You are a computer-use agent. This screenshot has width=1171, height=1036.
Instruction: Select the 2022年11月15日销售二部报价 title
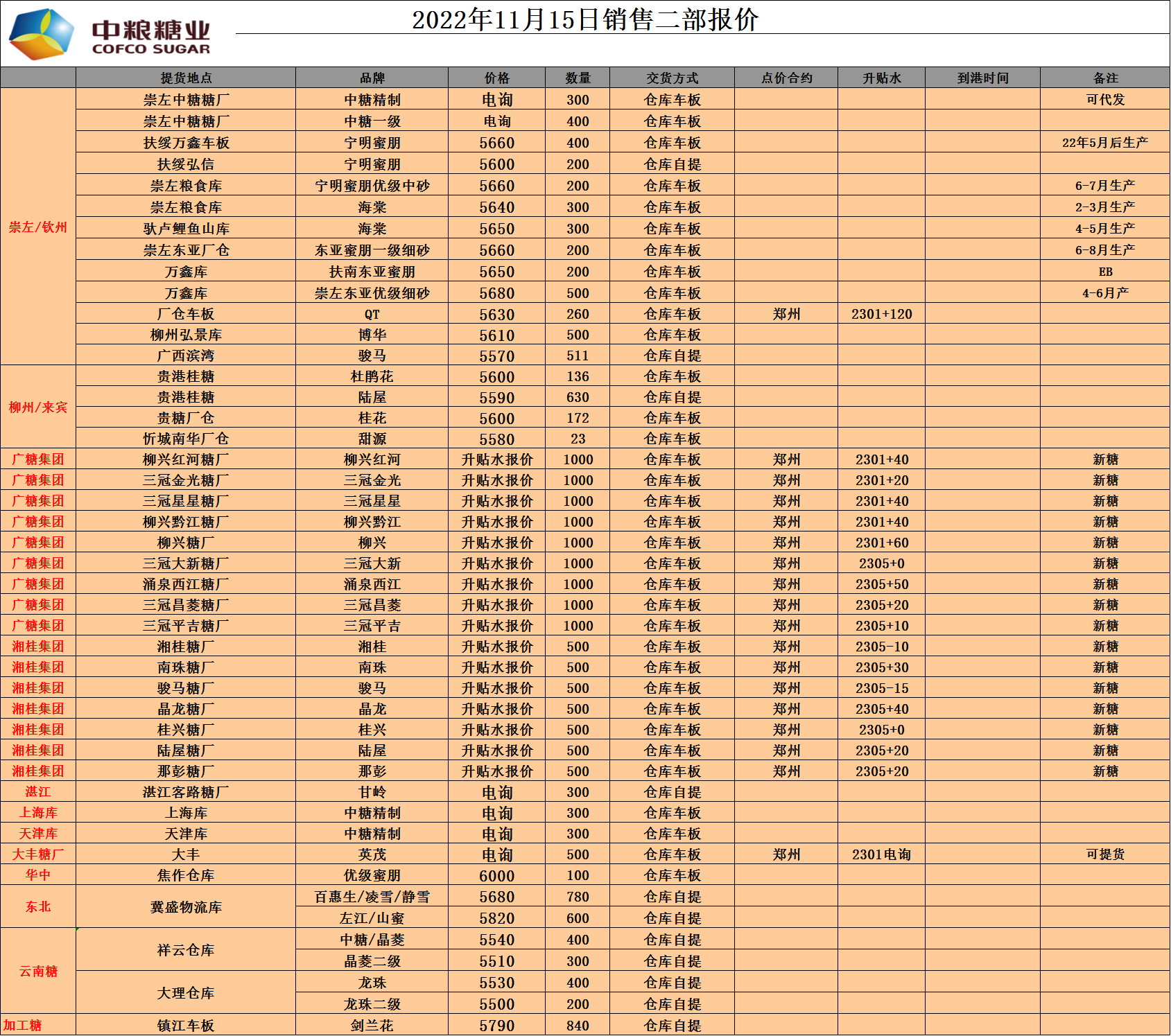(584, 19)
